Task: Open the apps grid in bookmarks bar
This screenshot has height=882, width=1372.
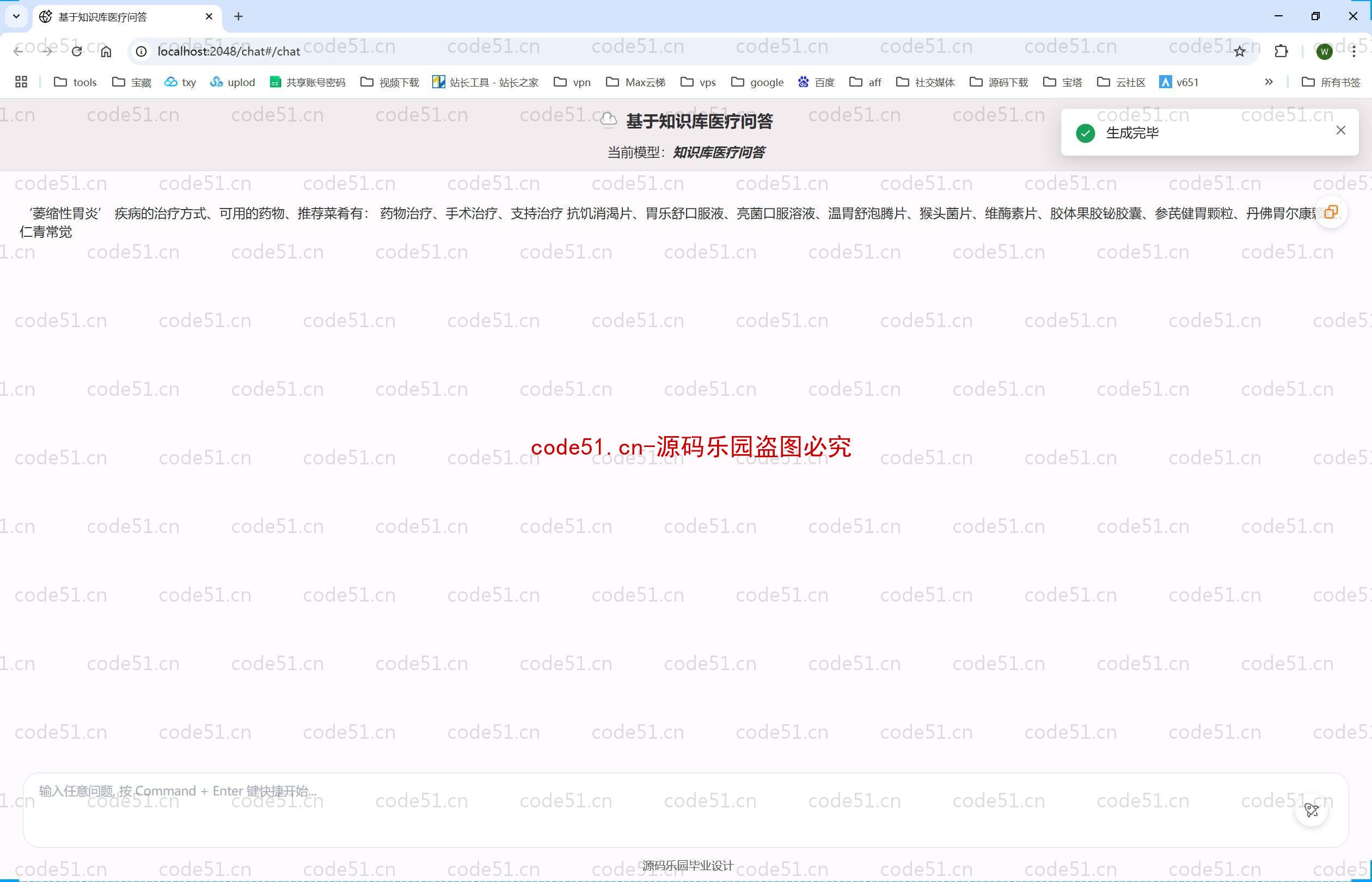Action: pyautogui.click(x=21, y=82)
